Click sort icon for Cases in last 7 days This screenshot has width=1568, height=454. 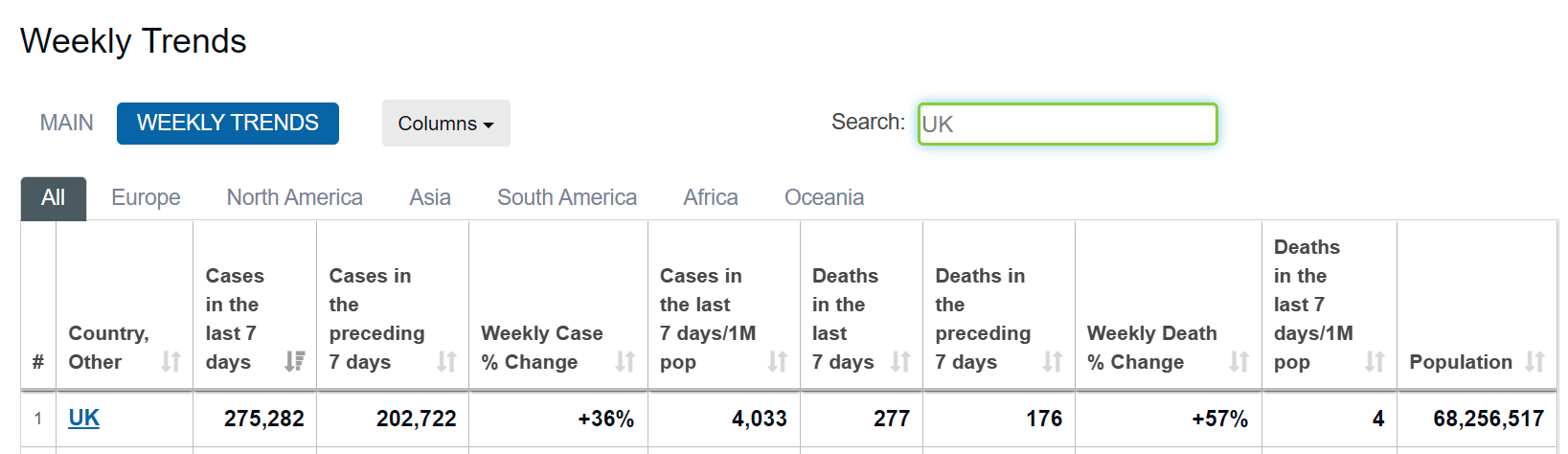(294, 361)
